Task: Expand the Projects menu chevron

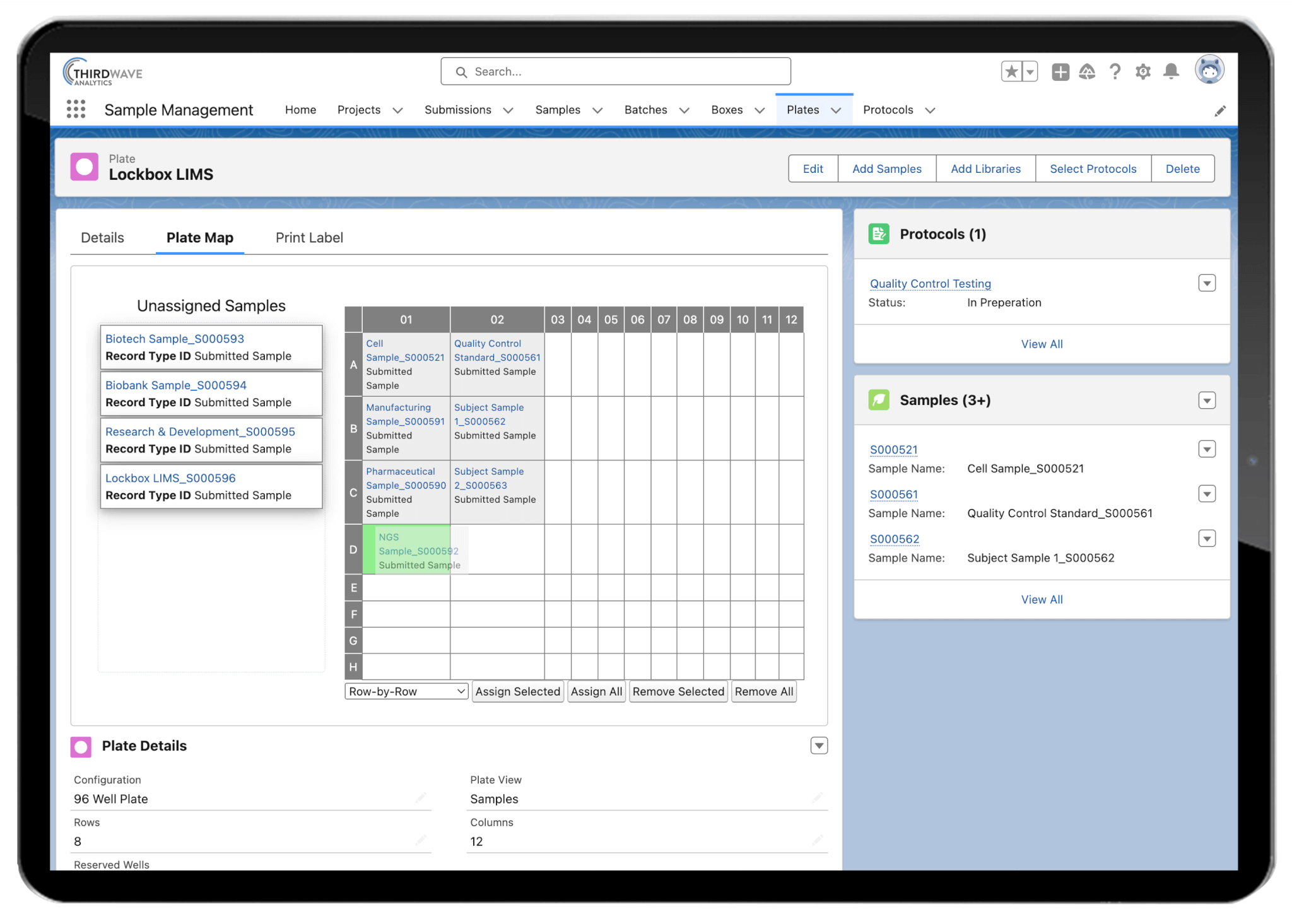Action: coord(397,110)
